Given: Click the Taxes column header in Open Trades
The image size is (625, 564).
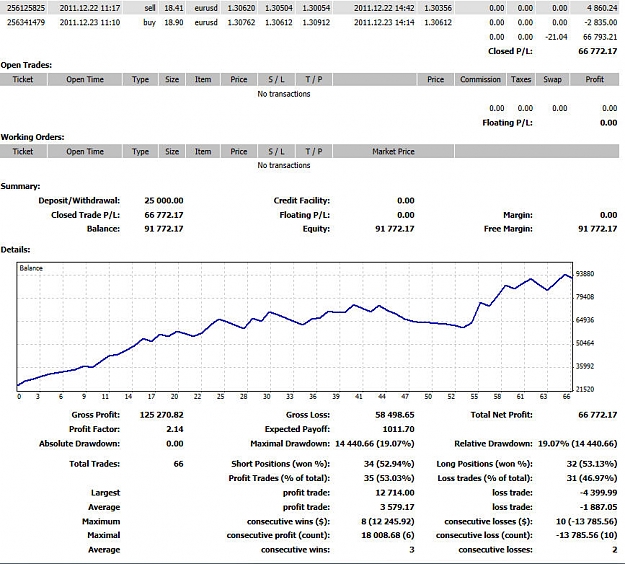Looking at the screenshot, I should point(521,79).
